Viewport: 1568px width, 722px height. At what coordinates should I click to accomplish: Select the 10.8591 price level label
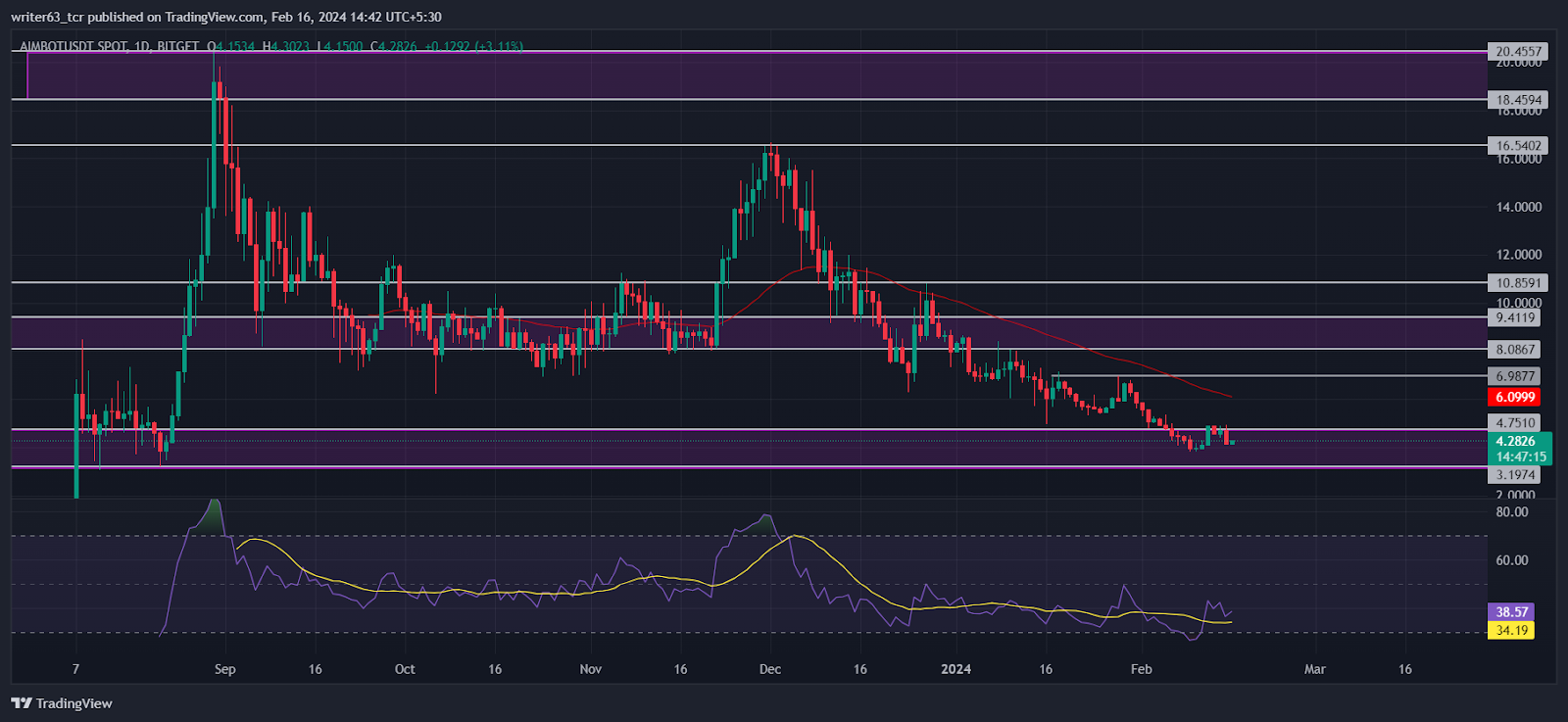tap(1518, 283)
